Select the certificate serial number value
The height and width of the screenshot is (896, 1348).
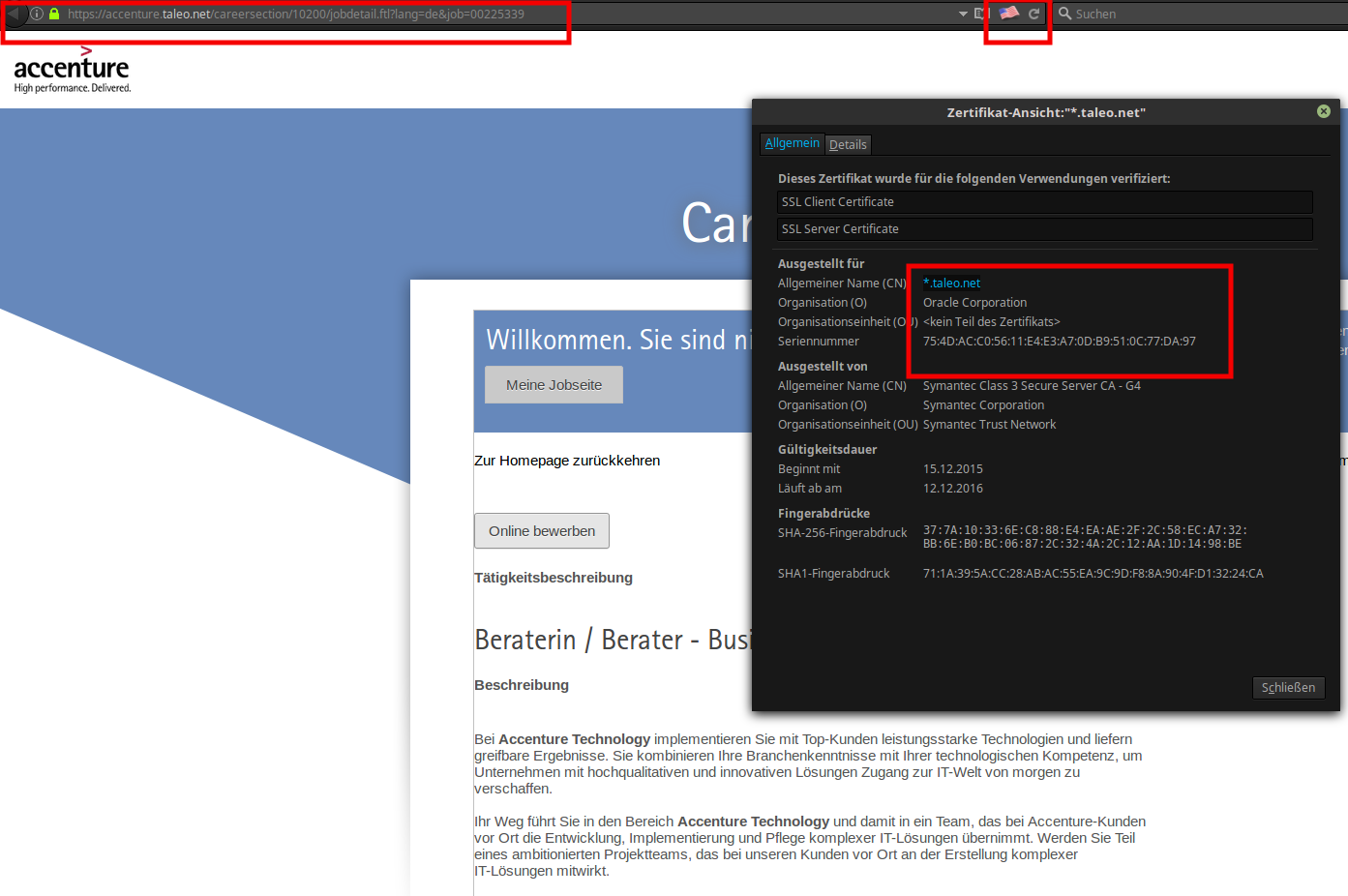[1060, 342]
